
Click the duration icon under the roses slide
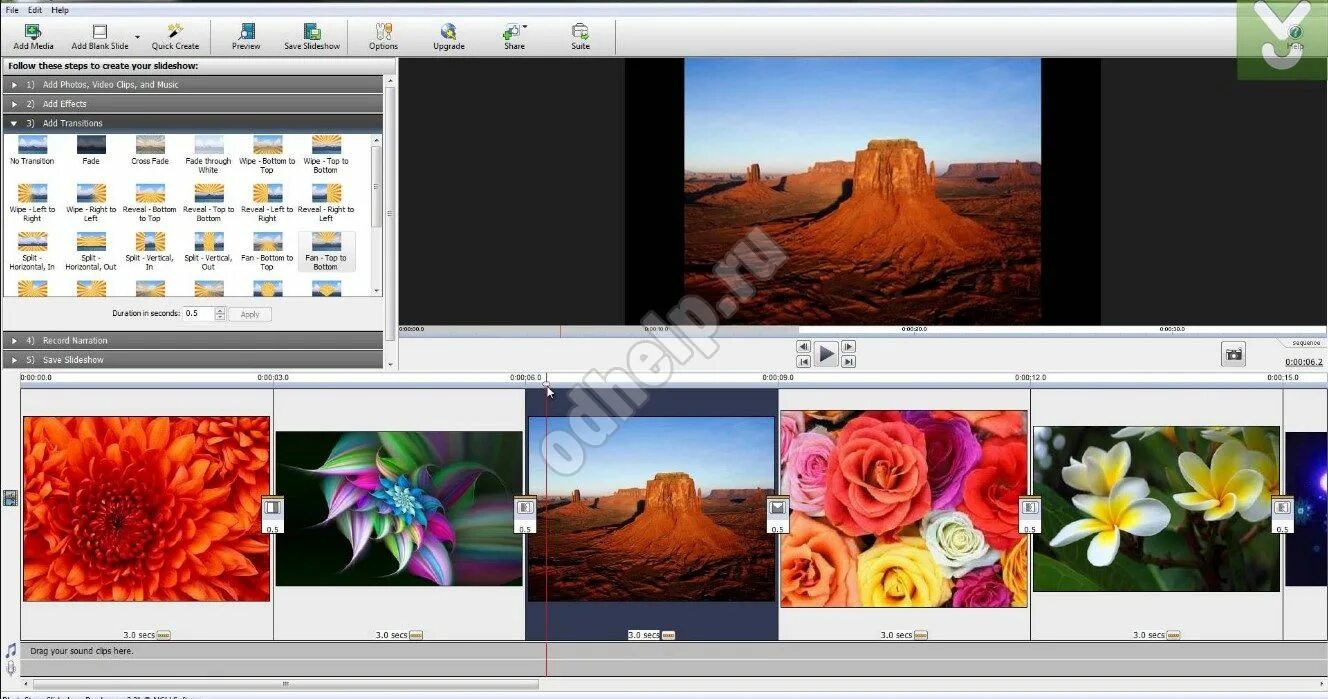pyautogui.click(x=921, y=635)
